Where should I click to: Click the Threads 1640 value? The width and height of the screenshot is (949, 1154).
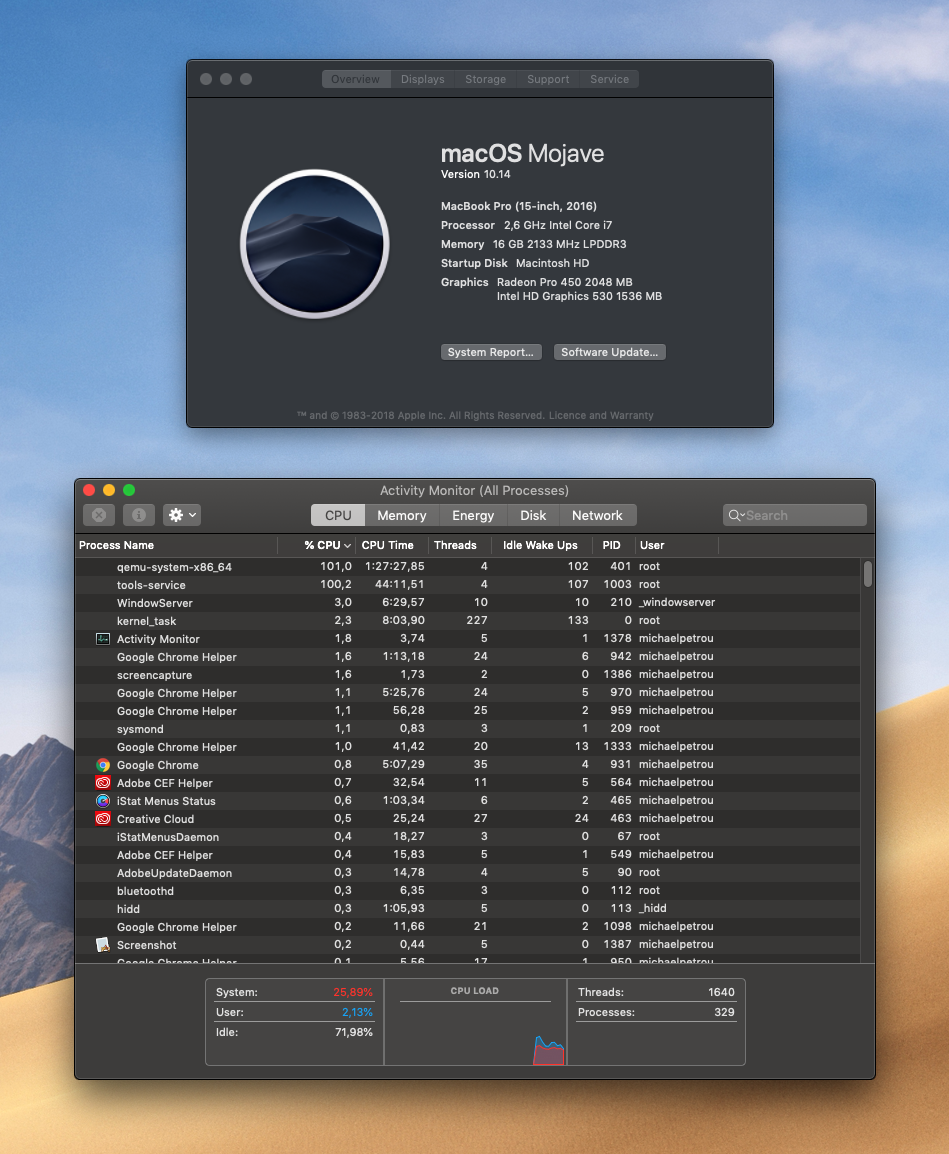click(x=722, y=992)
